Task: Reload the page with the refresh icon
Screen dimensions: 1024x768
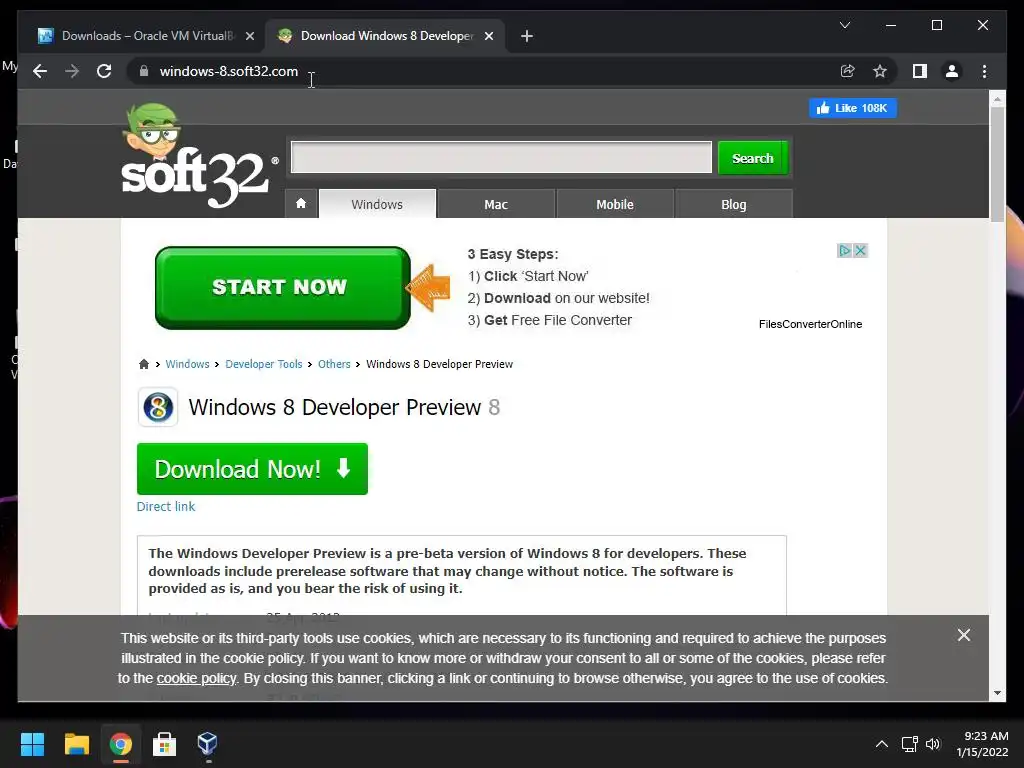Action: click(104, 71)
